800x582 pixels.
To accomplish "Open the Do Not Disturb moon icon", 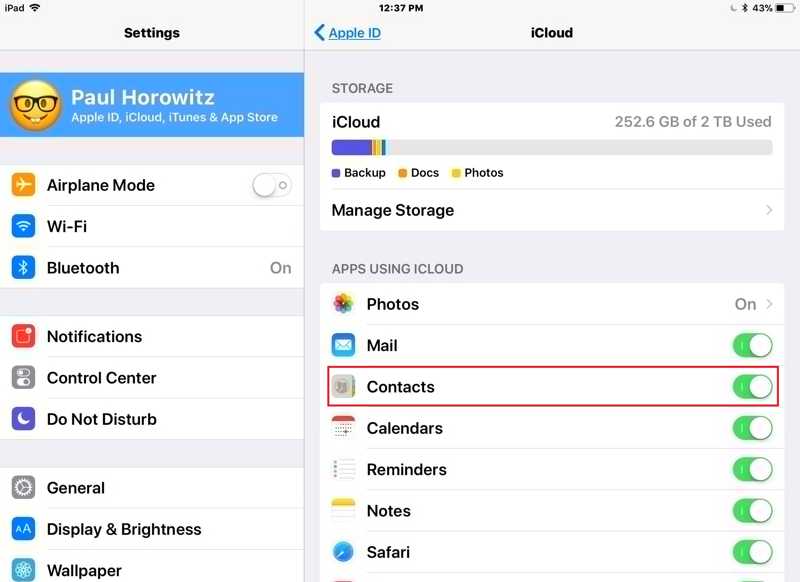I will pos(23,419).
